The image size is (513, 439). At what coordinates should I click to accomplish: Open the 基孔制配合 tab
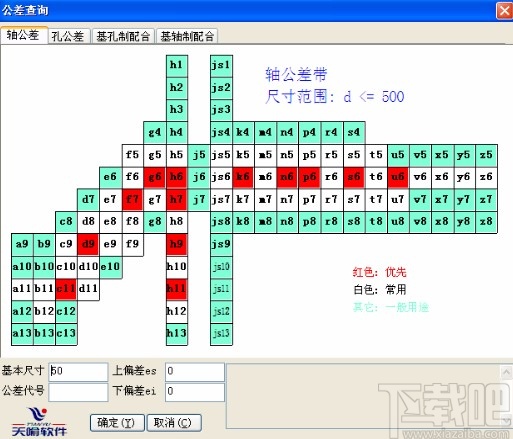click(x=123, y=36)
